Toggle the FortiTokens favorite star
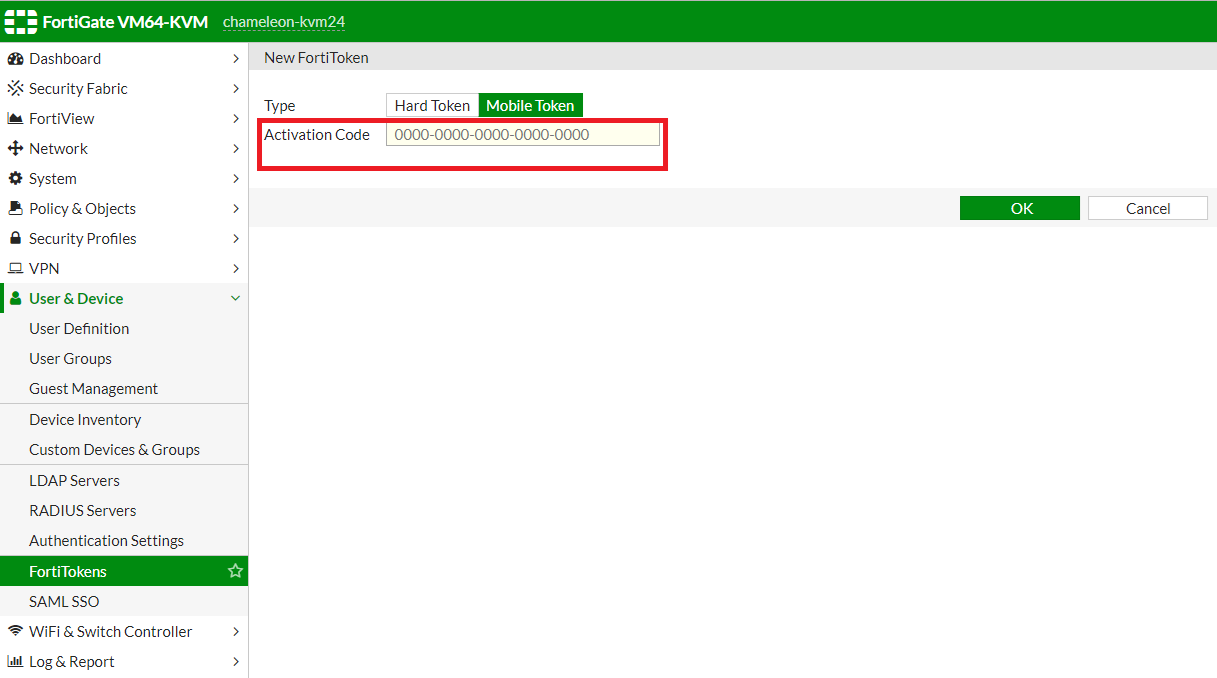1217x678 pixels. 235,571
